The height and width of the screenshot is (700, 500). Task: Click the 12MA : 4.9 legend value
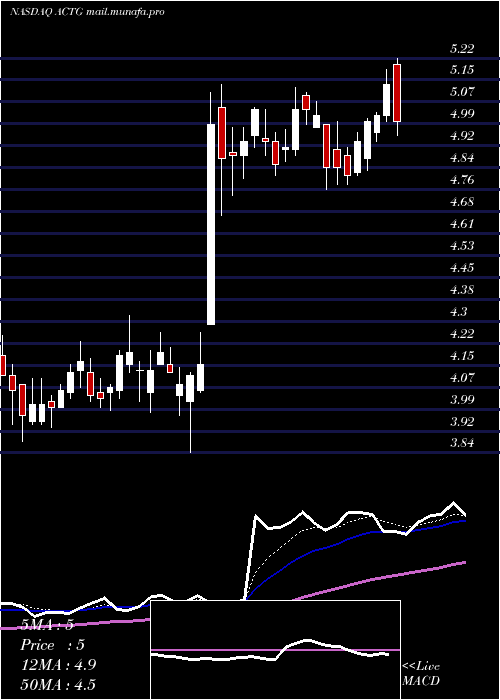pyautogui.click(x=58, y=665)
